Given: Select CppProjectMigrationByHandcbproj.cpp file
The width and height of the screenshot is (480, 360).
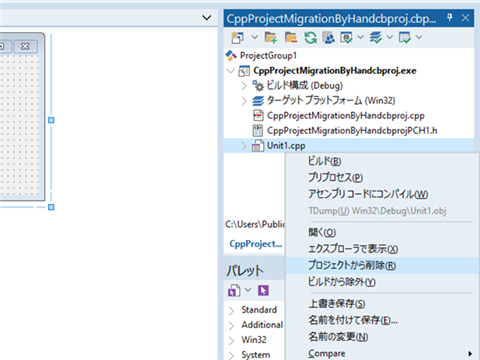Looking at the screenshot, I should (x=346, y=116).
